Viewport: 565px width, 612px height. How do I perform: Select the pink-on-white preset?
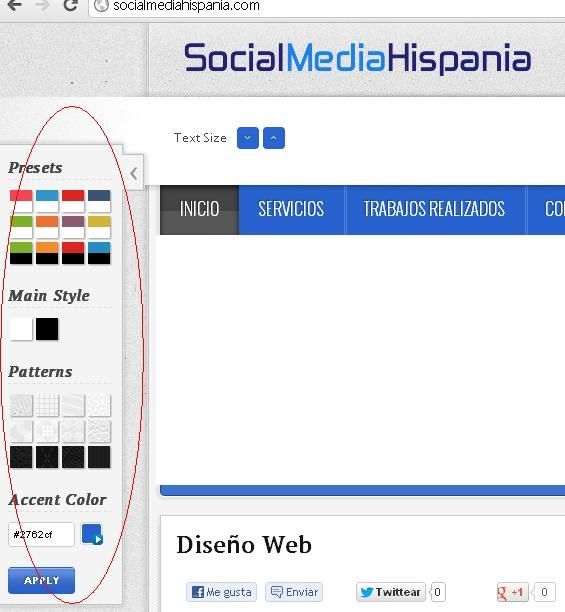tap(21, 201)
